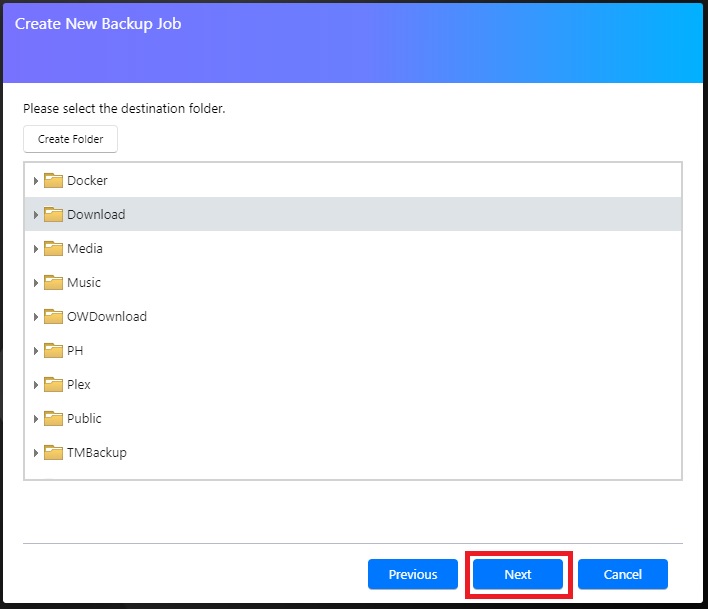Click the Media folder icon
The image size is (708, 609).
pos(53,248)
